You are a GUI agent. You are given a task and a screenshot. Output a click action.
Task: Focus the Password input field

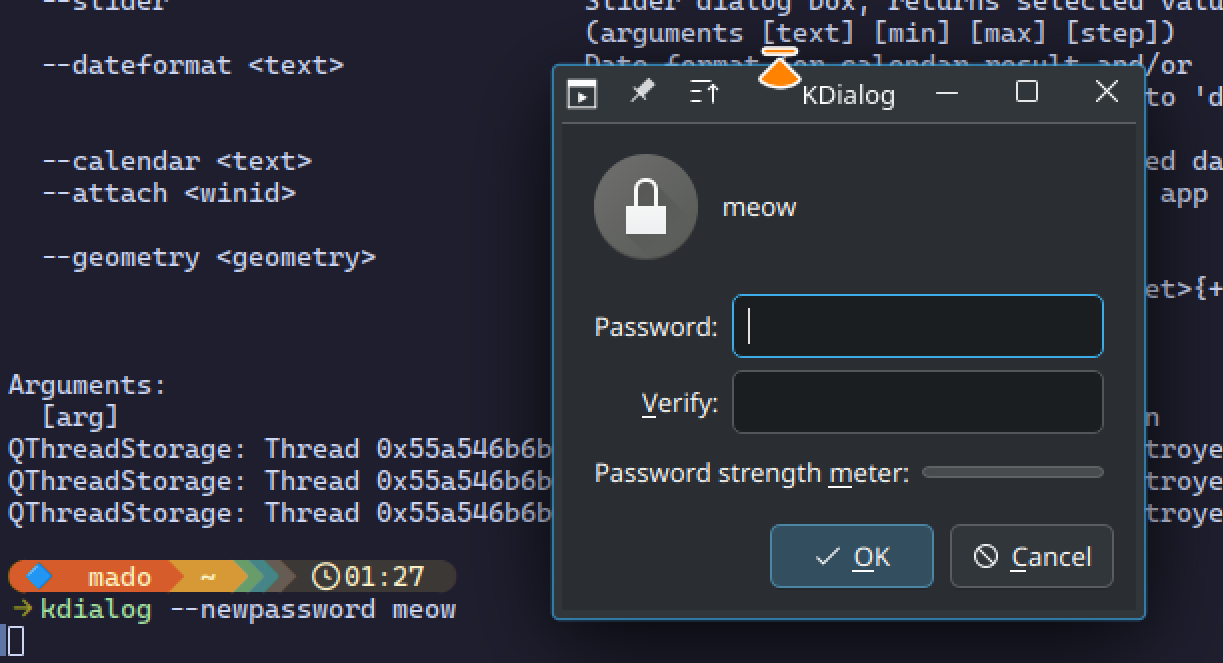click(917, 326)
